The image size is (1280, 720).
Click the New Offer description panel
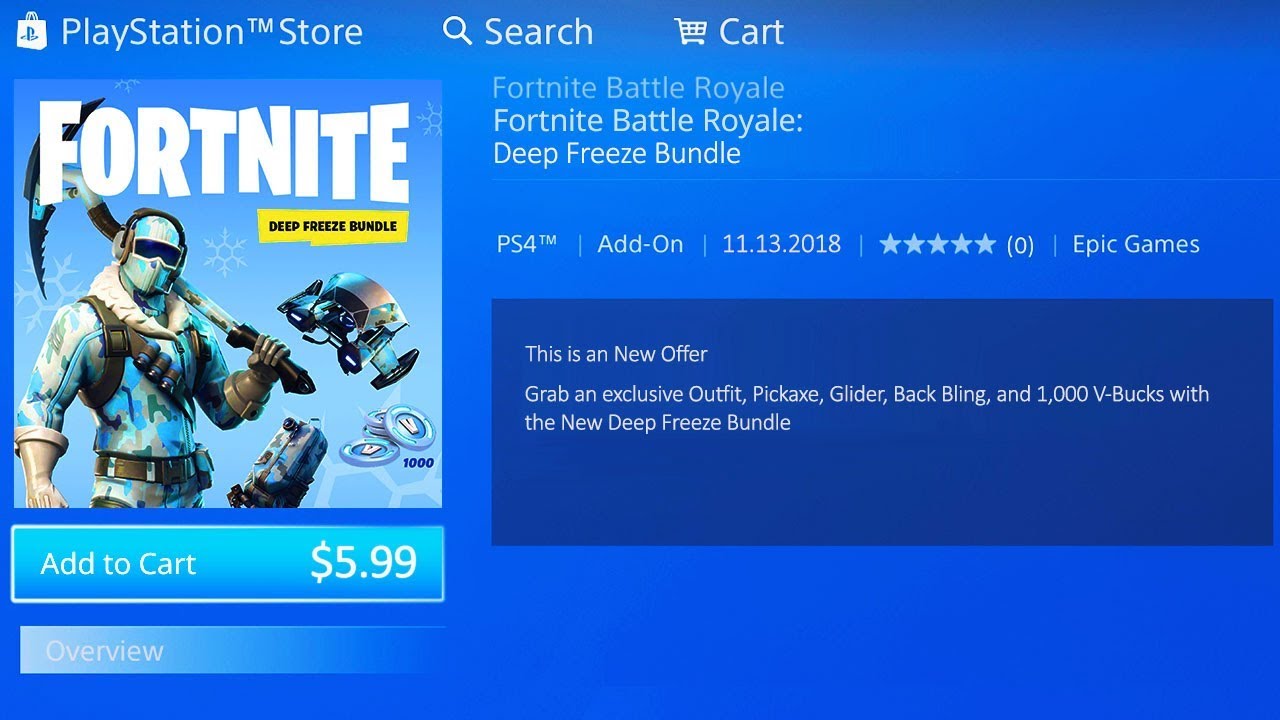[882, 422]
